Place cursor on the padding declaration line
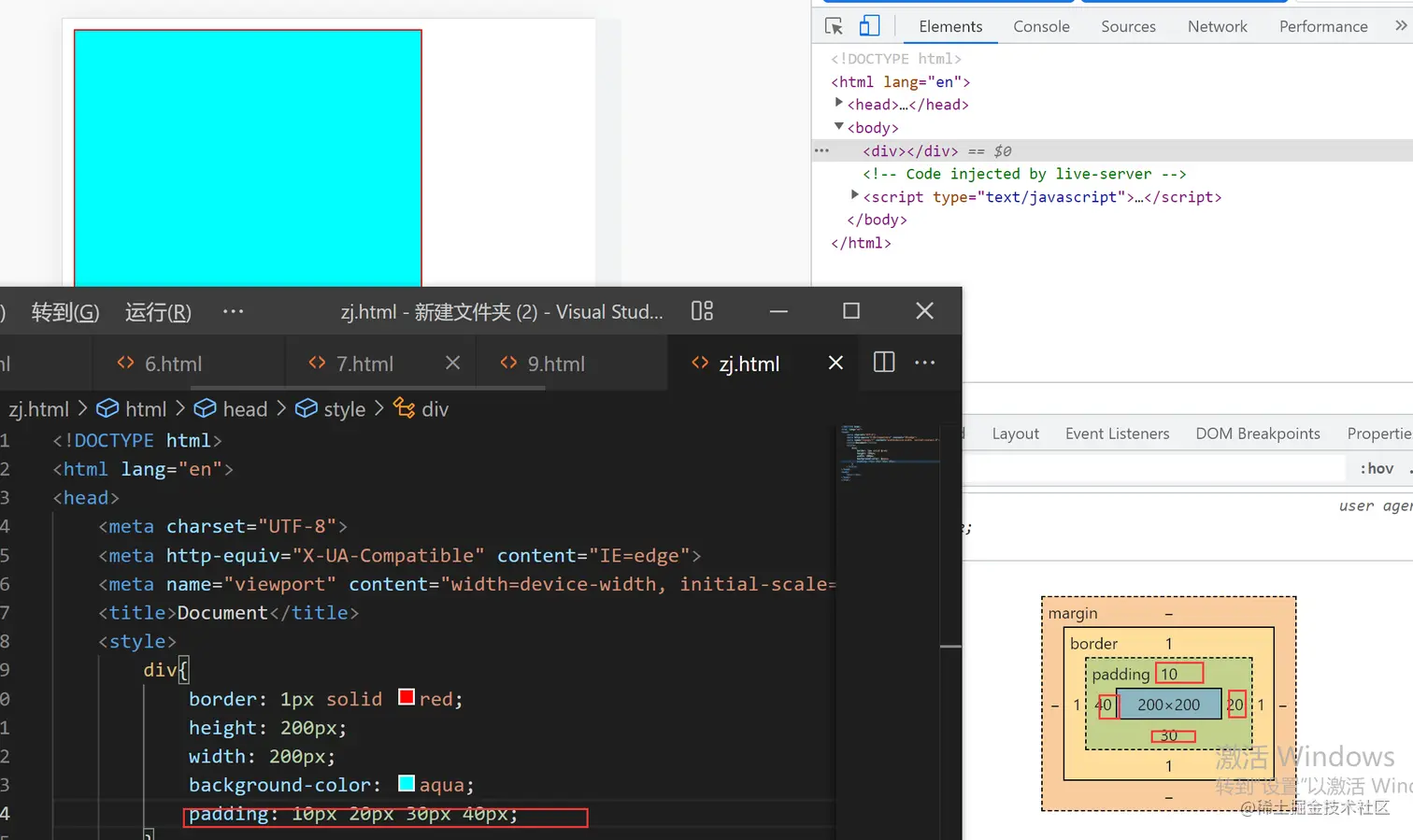This screenshot has width=1413, height=840. tap(353, 814)
